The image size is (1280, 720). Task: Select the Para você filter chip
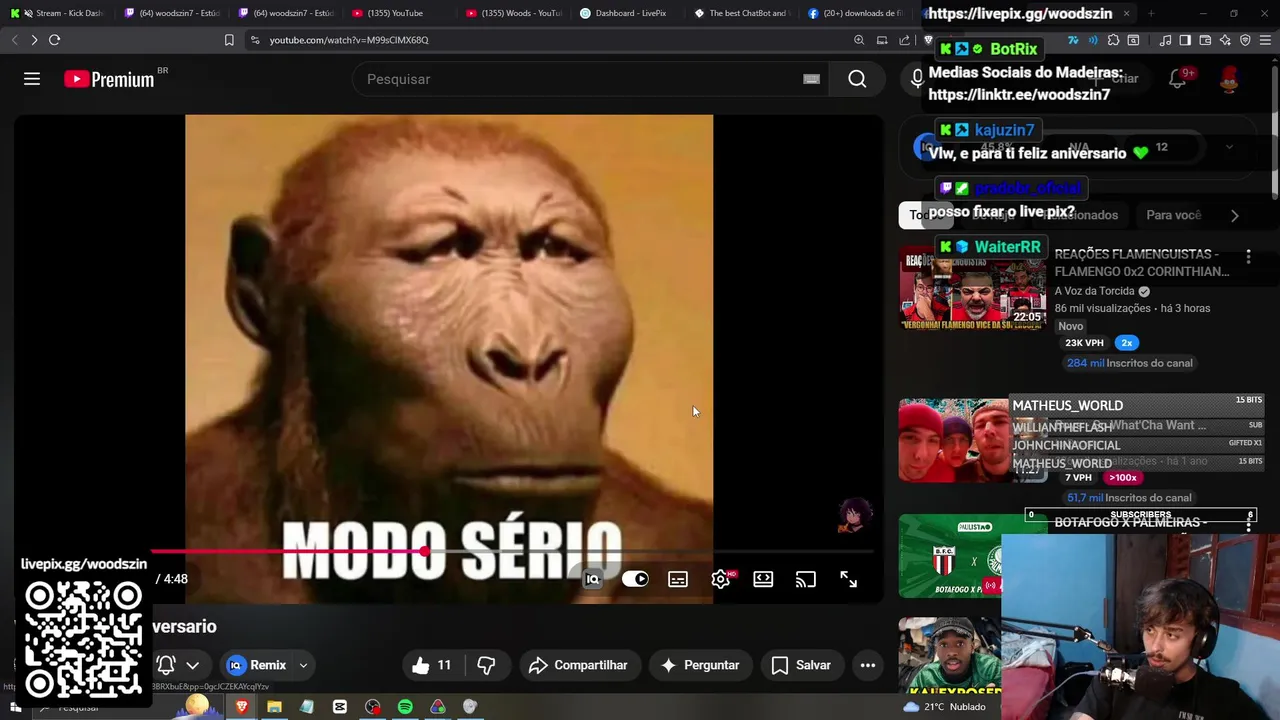point(1173,215)
